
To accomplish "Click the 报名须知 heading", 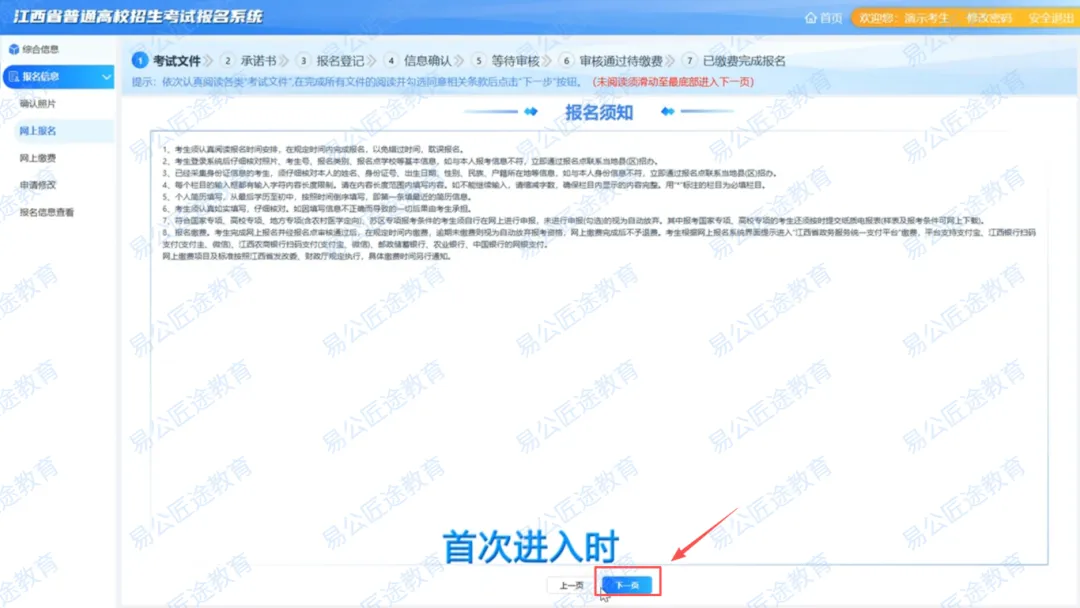I will pyautogui.click(x=599, y=112).
